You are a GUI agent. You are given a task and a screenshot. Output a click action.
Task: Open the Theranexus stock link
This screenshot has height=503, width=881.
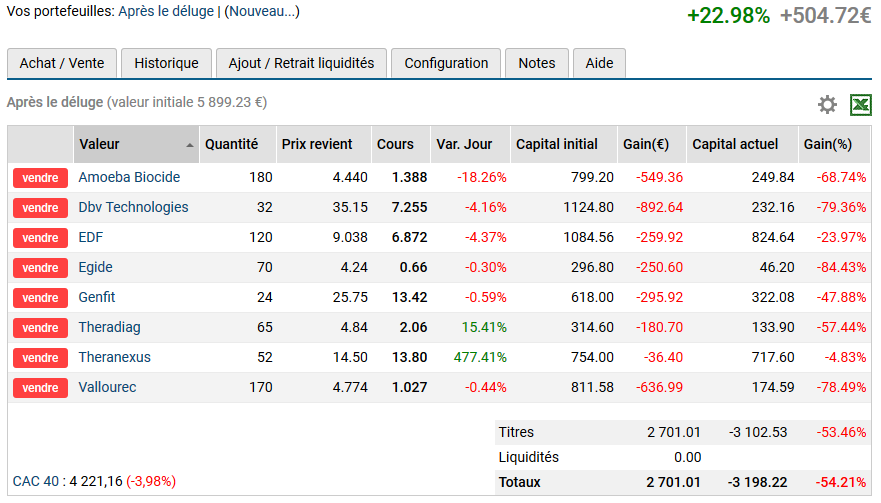(115, 357)
